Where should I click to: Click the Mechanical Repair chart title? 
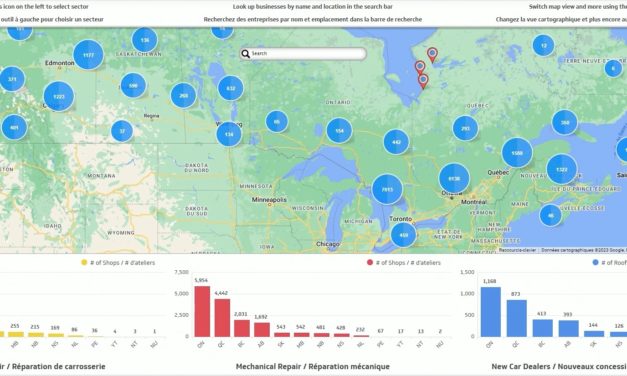coord(312,366)
